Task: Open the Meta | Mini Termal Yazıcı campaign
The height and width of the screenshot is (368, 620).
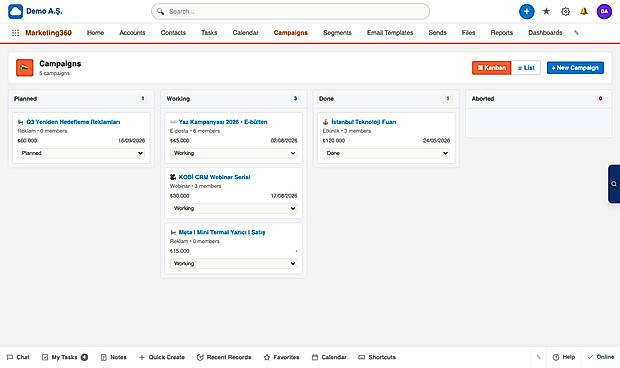Action: click(222, 232)
